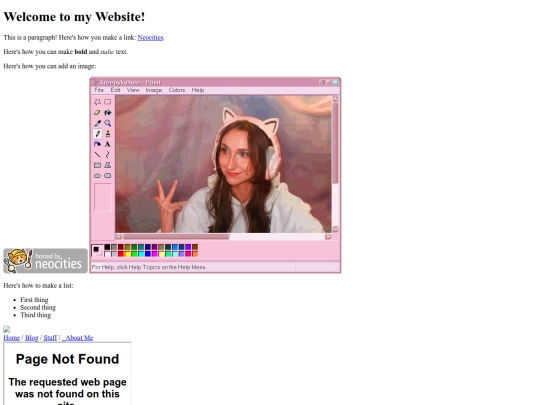Choose the Rectangle shape tool
The width and height of the screenshot is (540, 405).
[x=97, y=165]
